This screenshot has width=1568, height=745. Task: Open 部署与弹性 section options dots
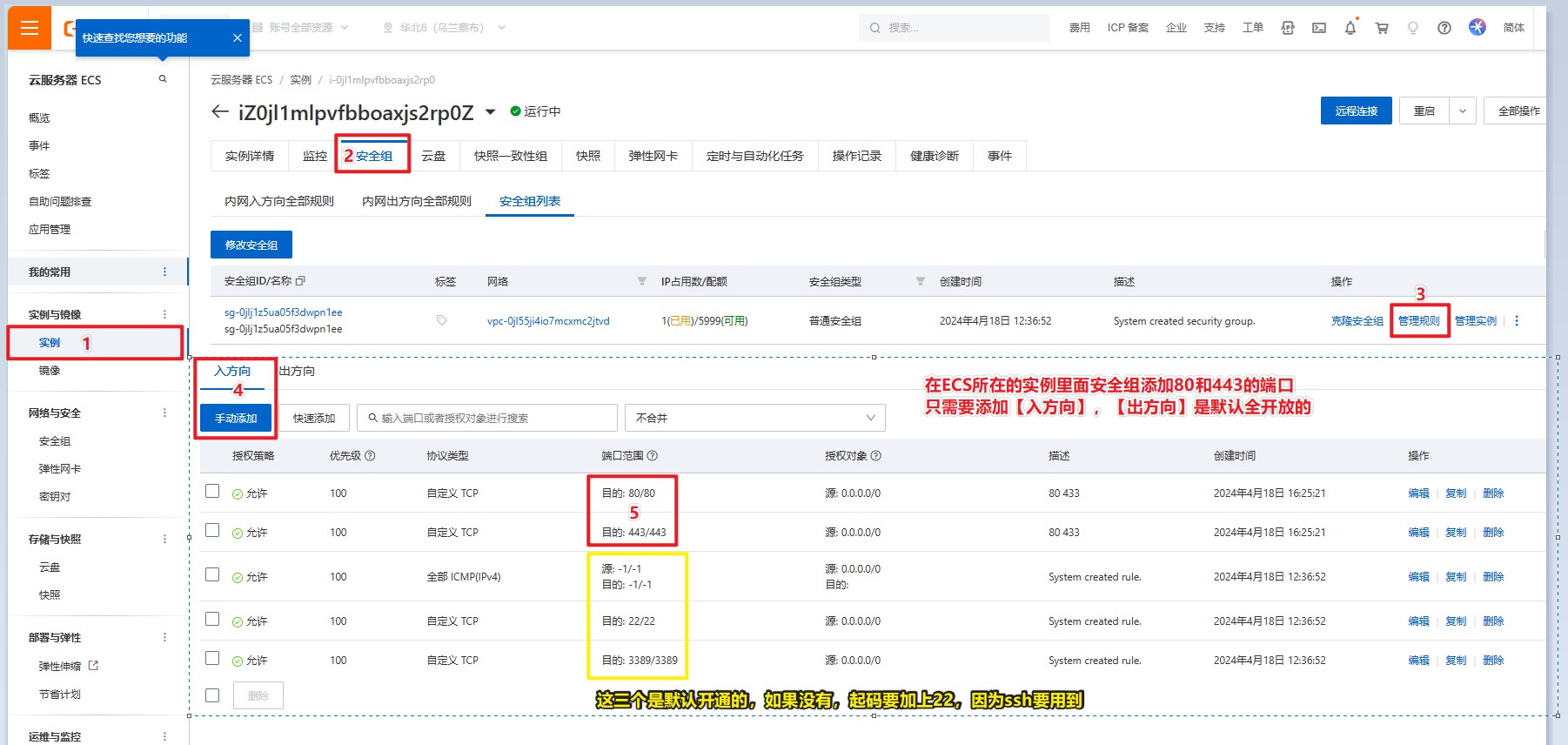164,638
